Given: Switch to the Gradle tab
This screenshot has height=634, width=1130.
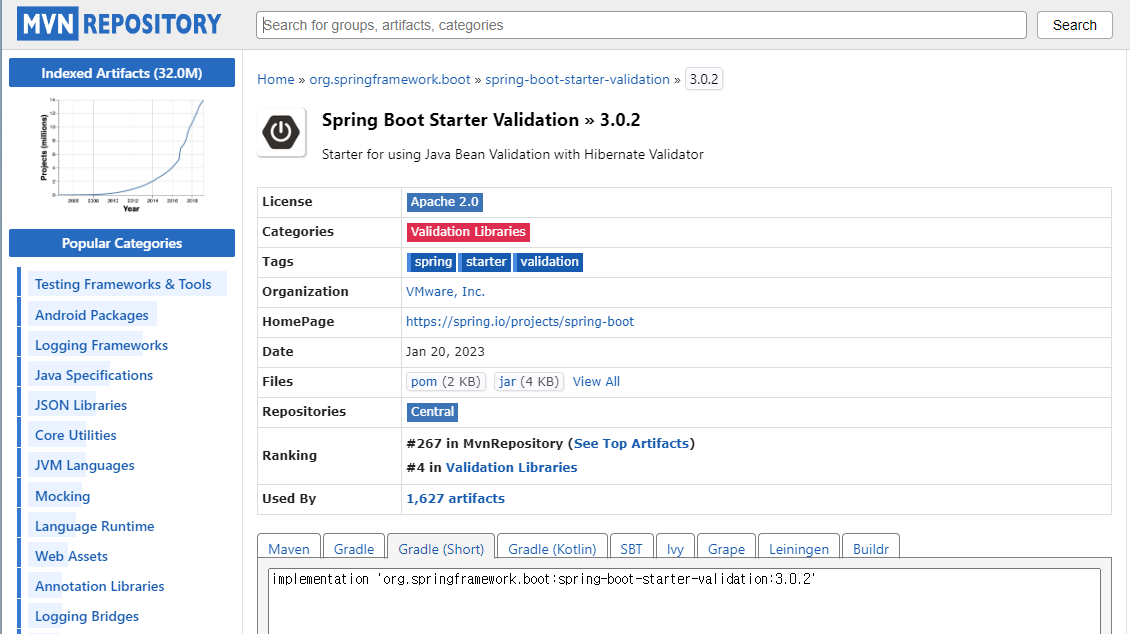Looking at the screenshot, I should (354, 548).
